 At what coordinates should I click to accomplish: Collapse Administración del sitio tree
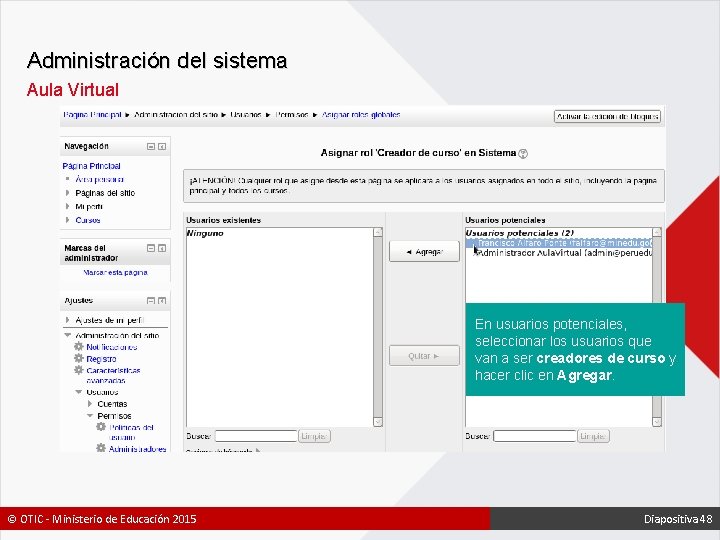[x=68, y=335]
